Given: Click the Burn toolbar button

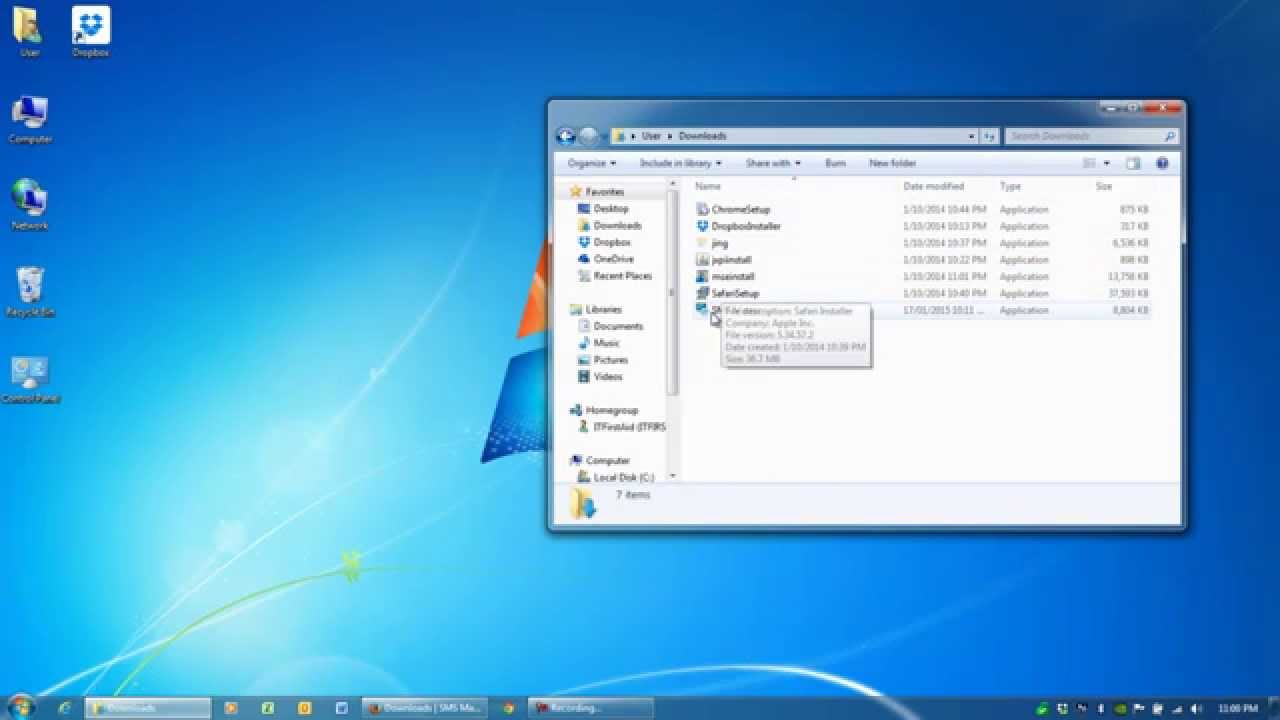Looking at the screenshot, I should [835, 163].
